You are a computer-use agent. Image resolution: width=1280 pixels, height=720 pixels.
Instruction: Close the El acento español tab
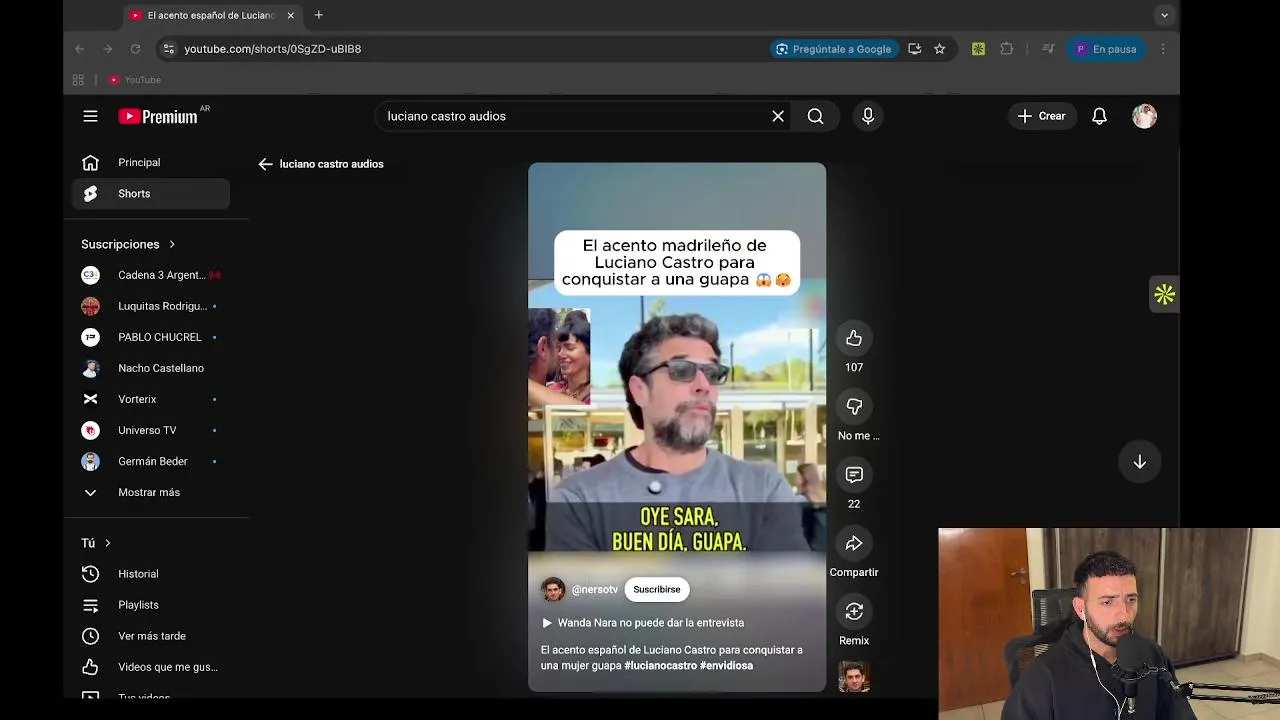(290, 16)
